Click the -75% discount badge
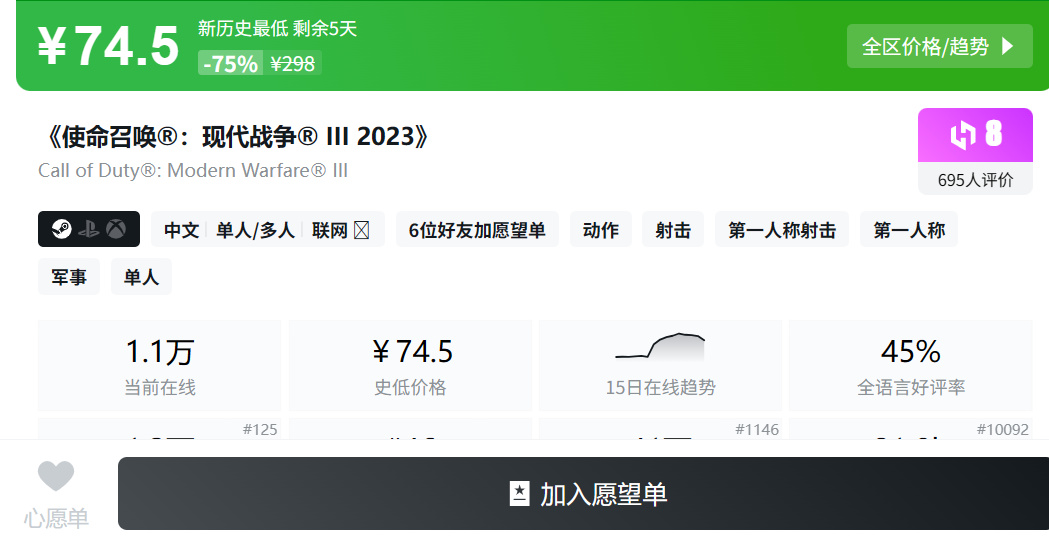The width and height of the screenshot is (1049, 548). (230, 64)
